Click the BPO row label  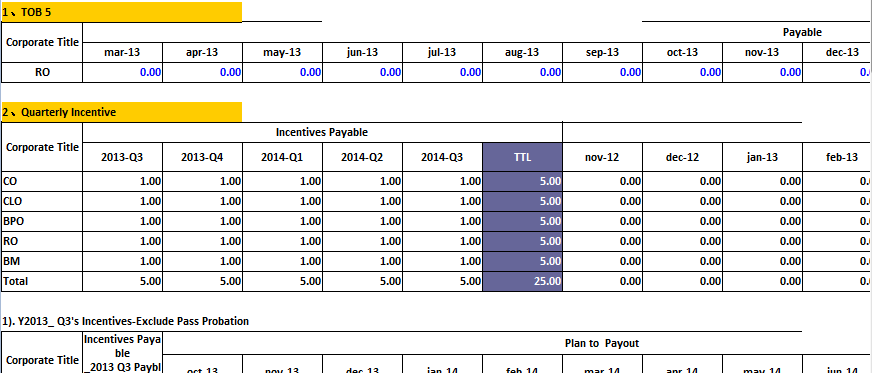pyautogui.click(x=42, y=221)
